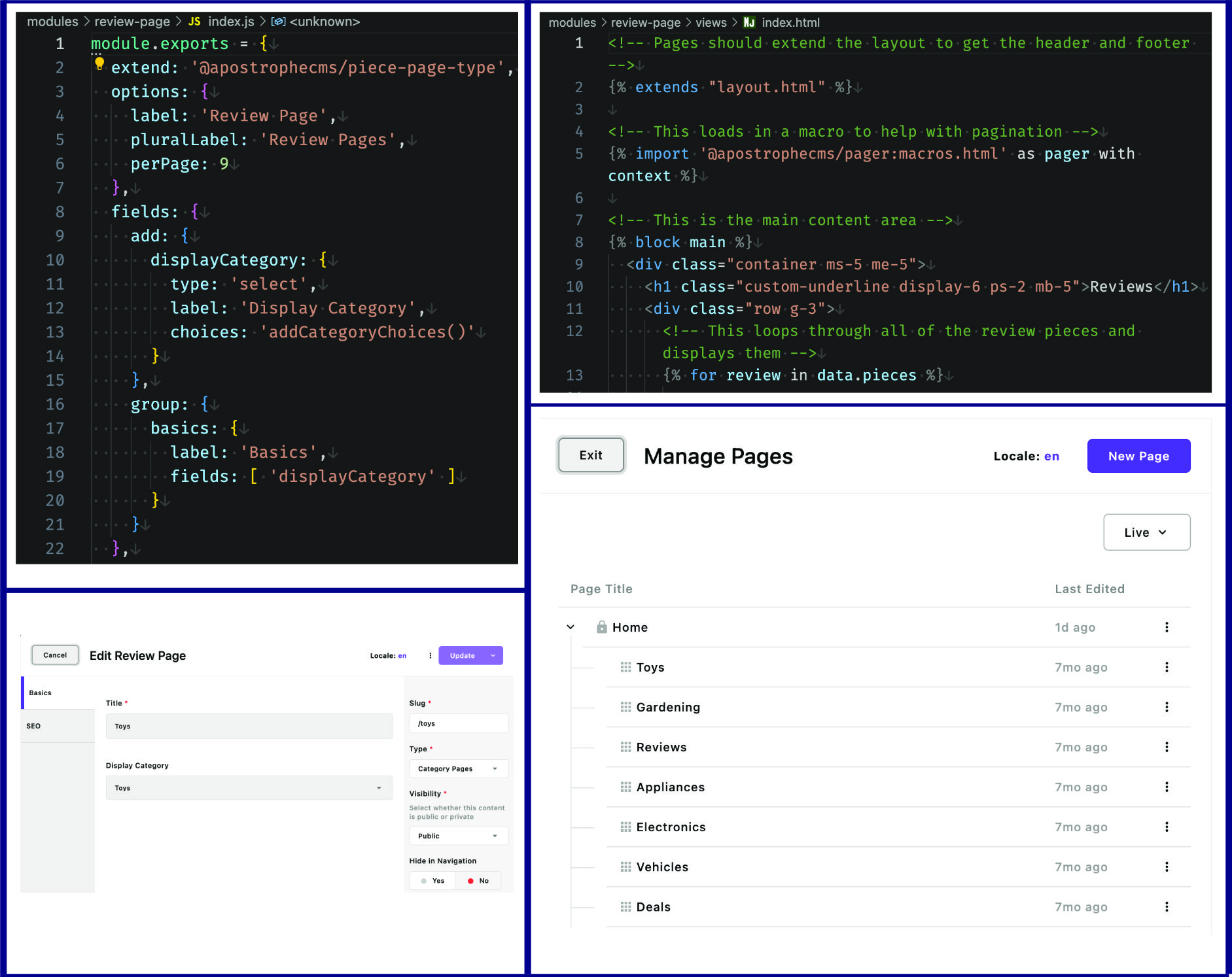Image resolution: width=1232 pixels, height=977 pixels.
Task: Switch to the SEO tab
Action: pos(33,726)
